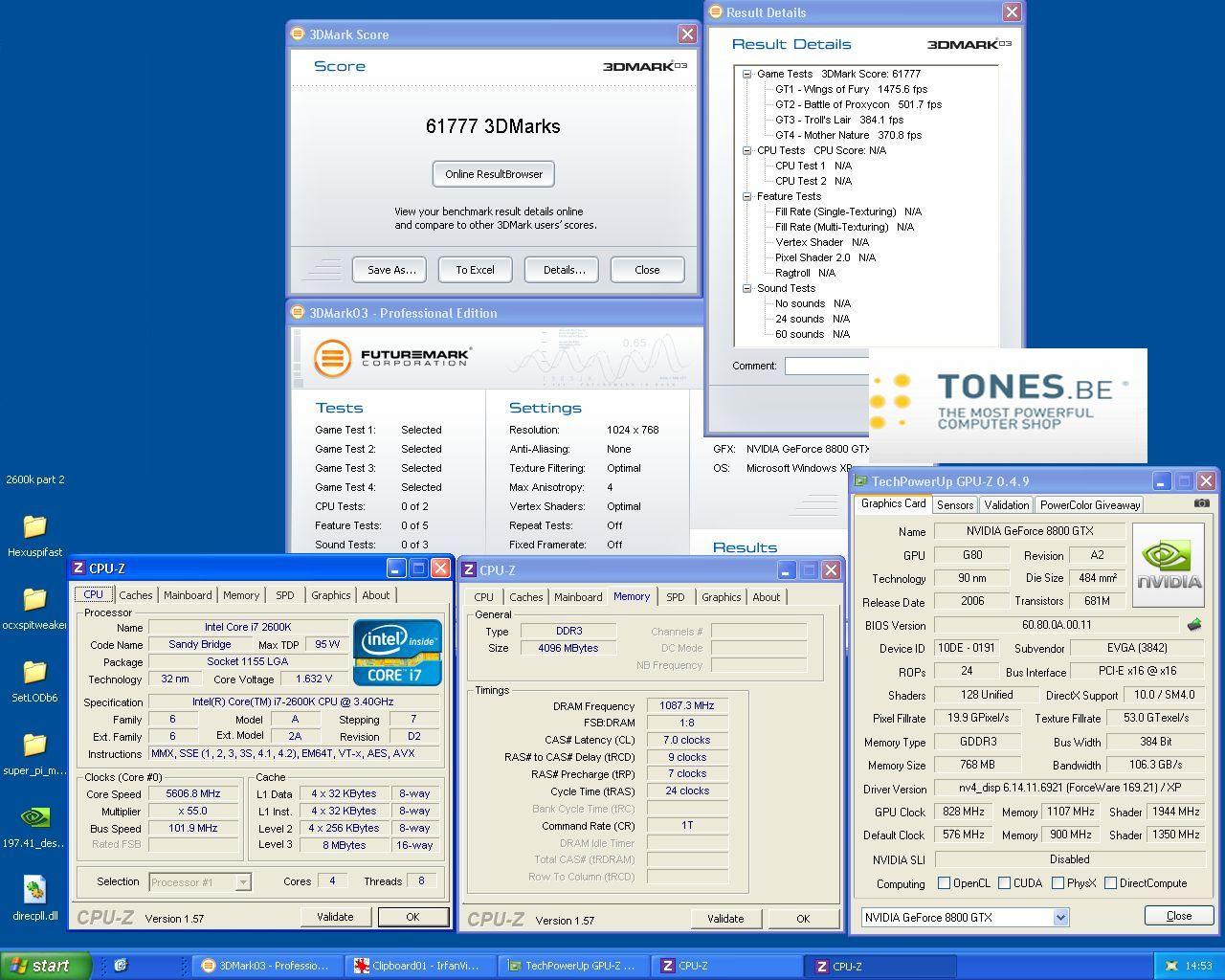Viewport: 1225px width, 980px height.
Task: Click the Core Speed 5606.8 MHz value
Action: tap(193, 793)
